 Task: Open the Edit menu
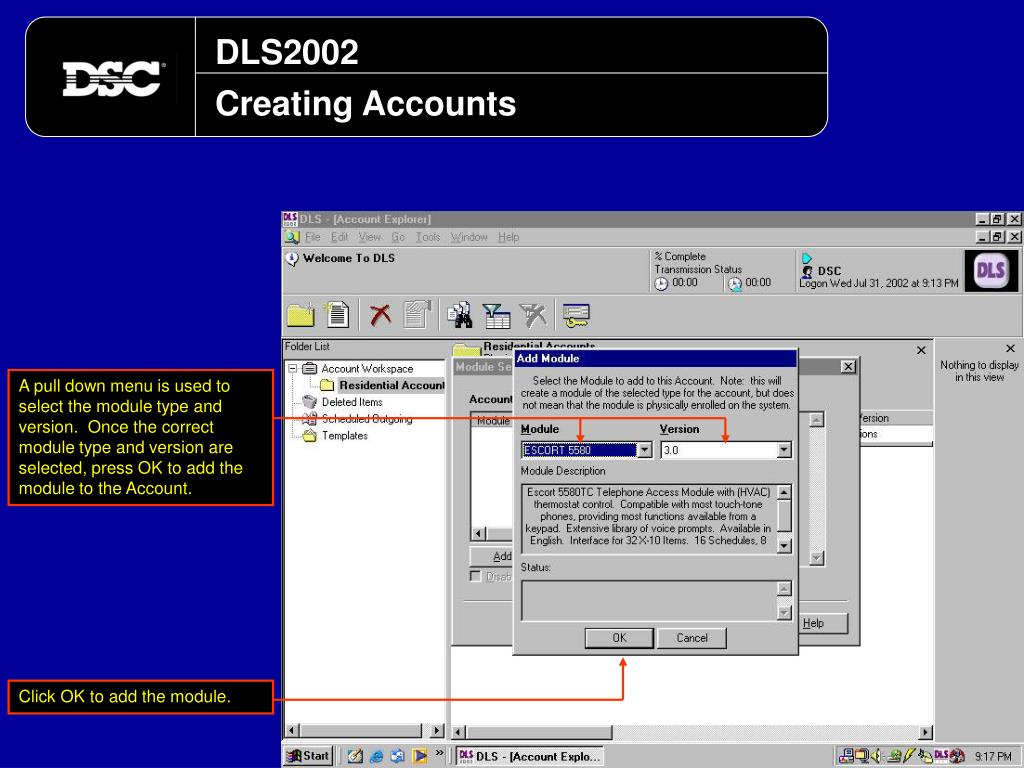pos(340,237)
